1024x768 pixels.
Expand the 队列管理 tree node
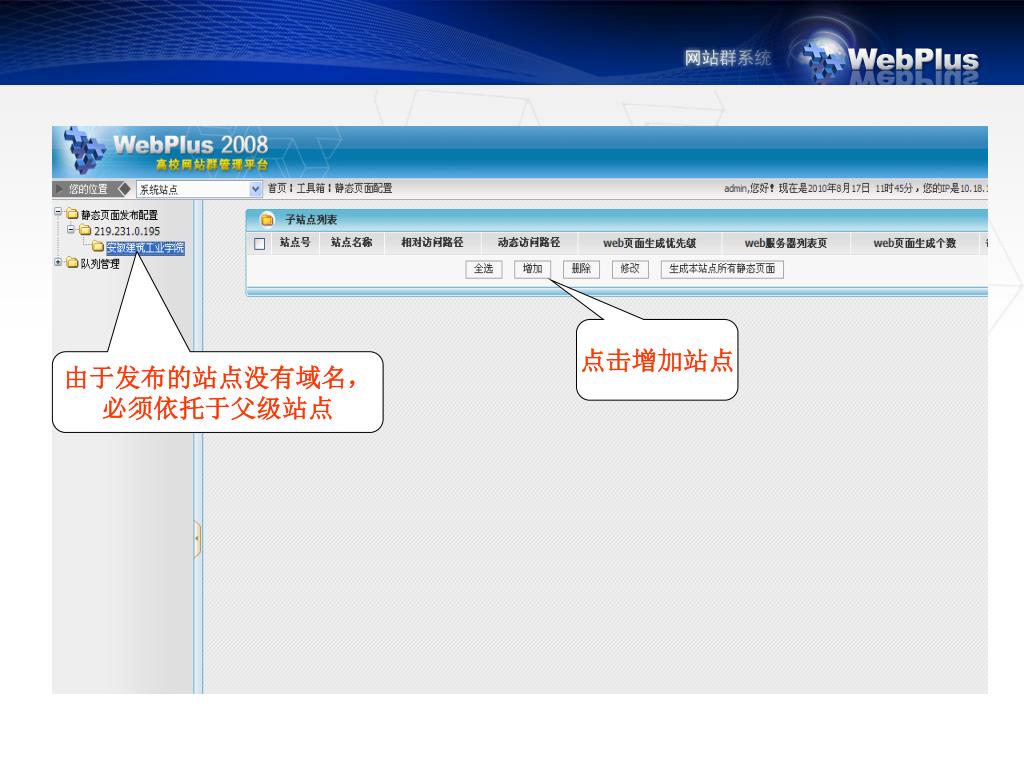[58, 262]
